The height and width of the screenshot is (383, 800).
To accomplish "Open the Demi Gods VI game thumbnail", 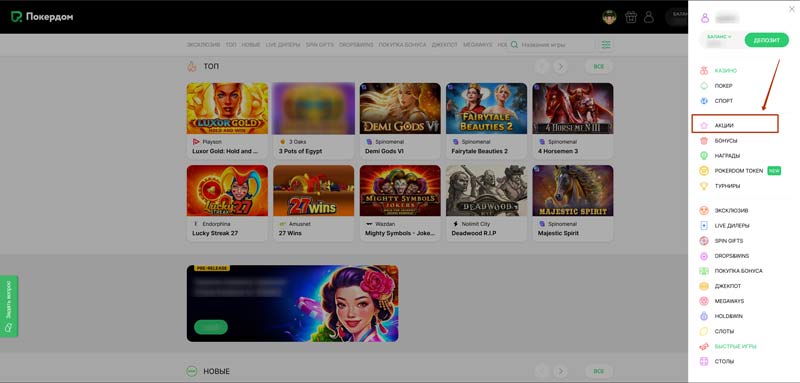I will [400, 109].
